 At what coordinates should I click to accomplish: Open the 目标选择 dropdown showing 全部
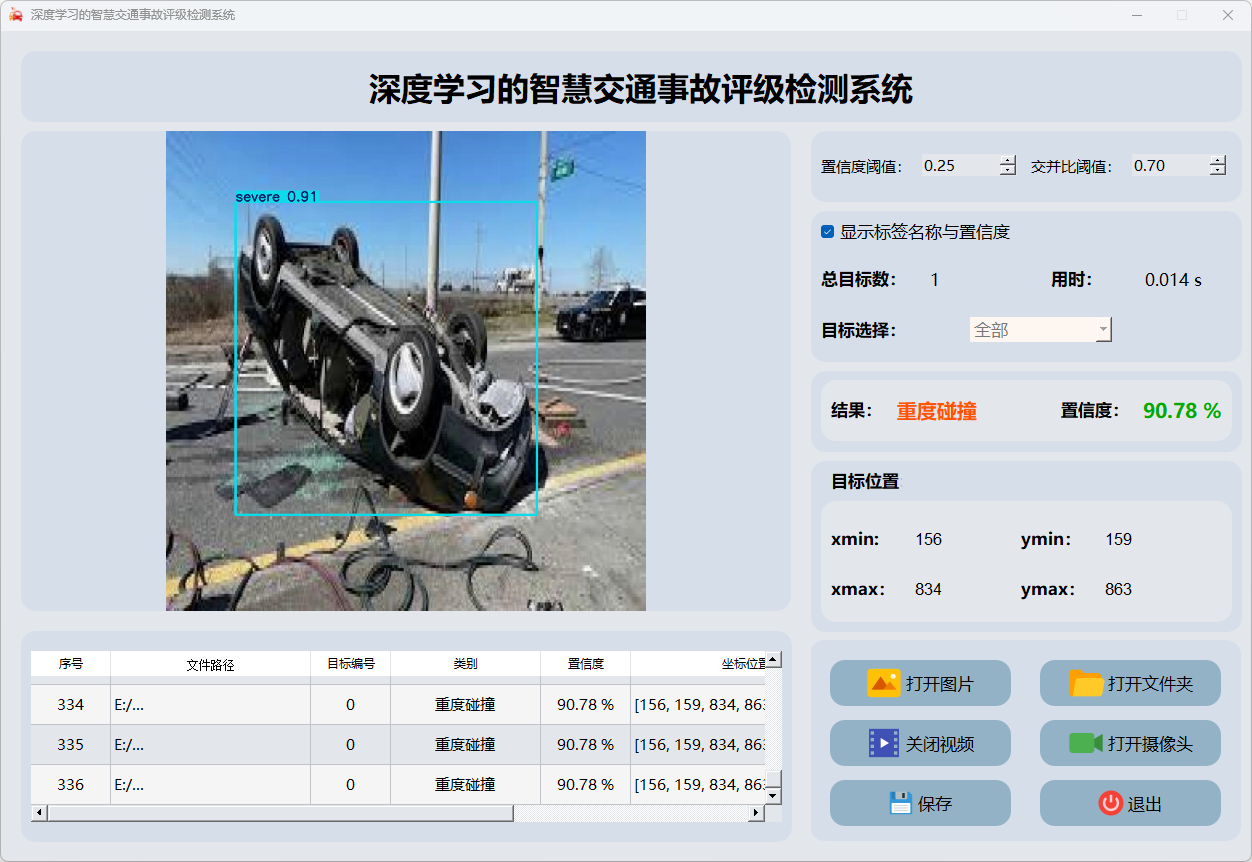coord(1040,329)
